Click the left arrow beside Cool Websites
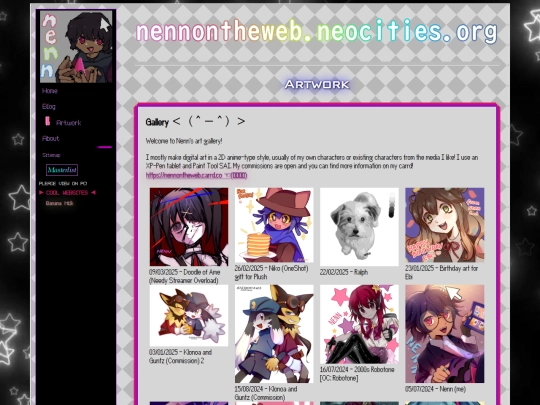 point(41,193)
